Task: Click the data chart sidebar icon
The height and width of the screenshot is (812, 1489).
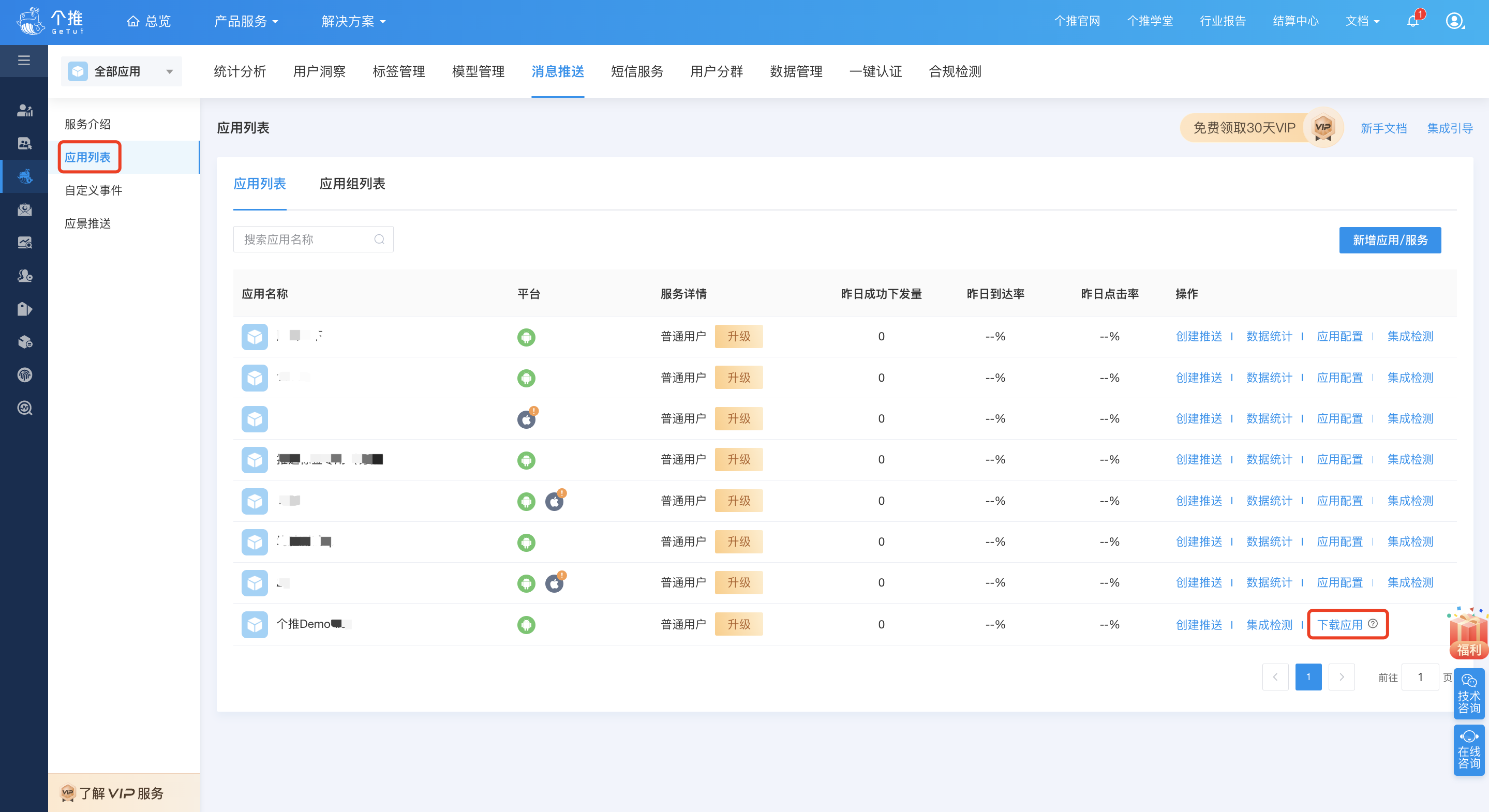Action: (x=24, y=243)
